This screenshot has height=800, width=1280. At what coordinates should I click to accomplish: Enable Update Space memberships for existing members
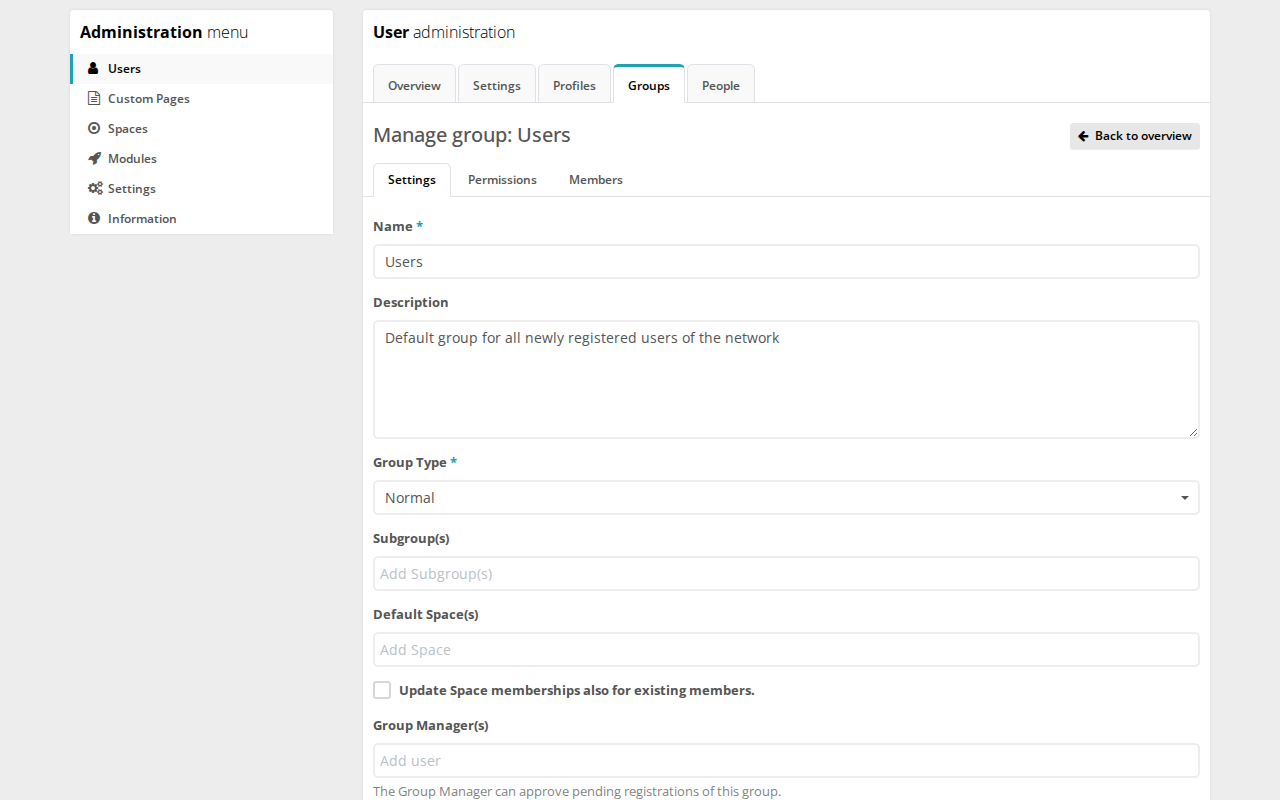[x=382, y=690]
